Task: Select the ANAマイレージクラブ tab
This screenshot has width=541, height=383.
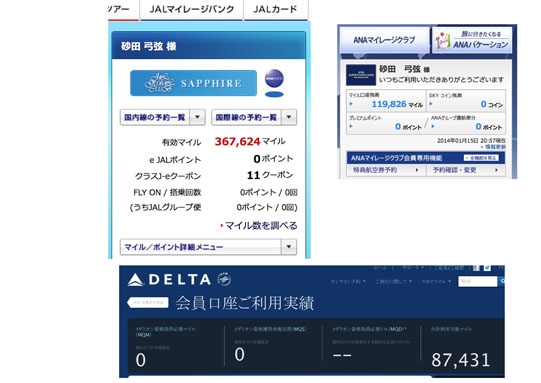Action: pyautogui.click(x=384, y=40)
